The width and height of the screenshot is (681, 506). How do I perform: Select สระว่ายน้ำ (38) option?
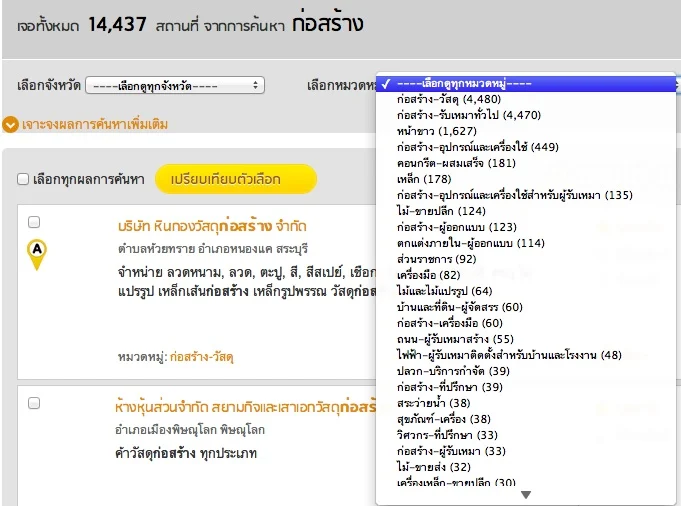(x=526, y=403)
